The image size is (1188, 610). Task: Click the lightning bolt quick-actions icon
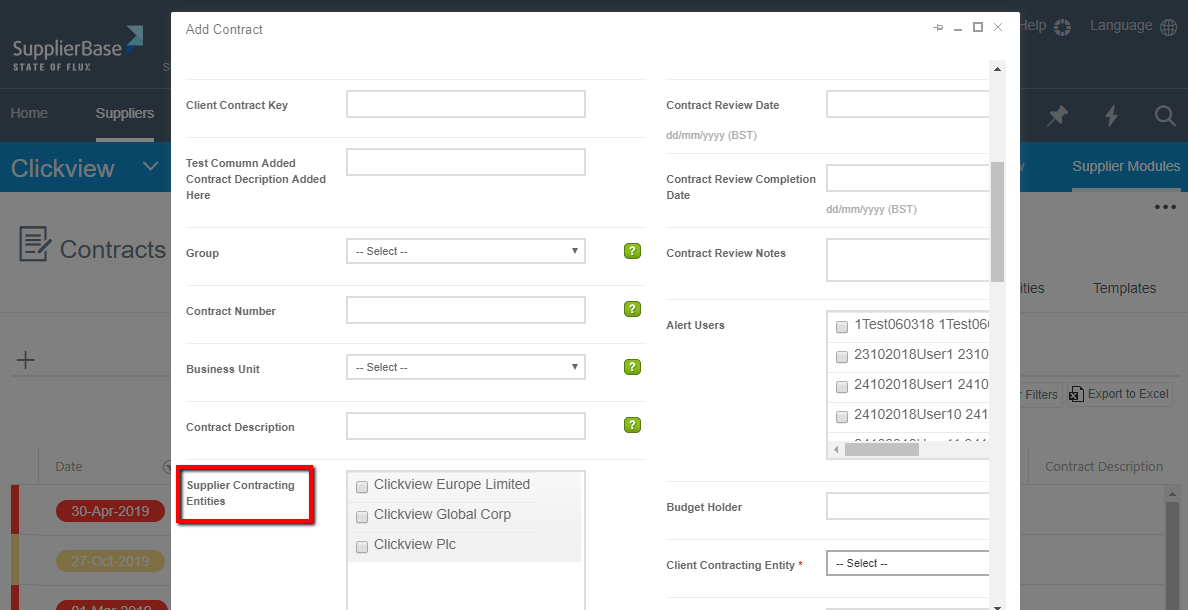[x=1111, y=116]
